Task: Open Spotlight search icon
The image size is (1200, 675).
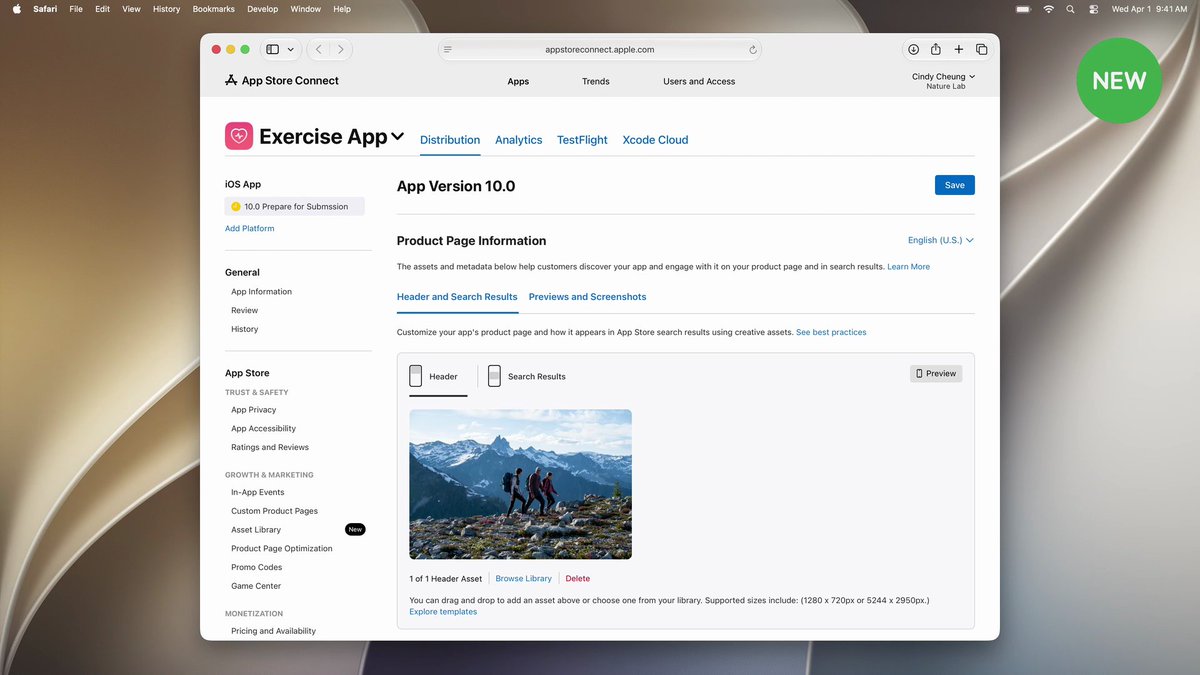Action: tap(1071, 9)
